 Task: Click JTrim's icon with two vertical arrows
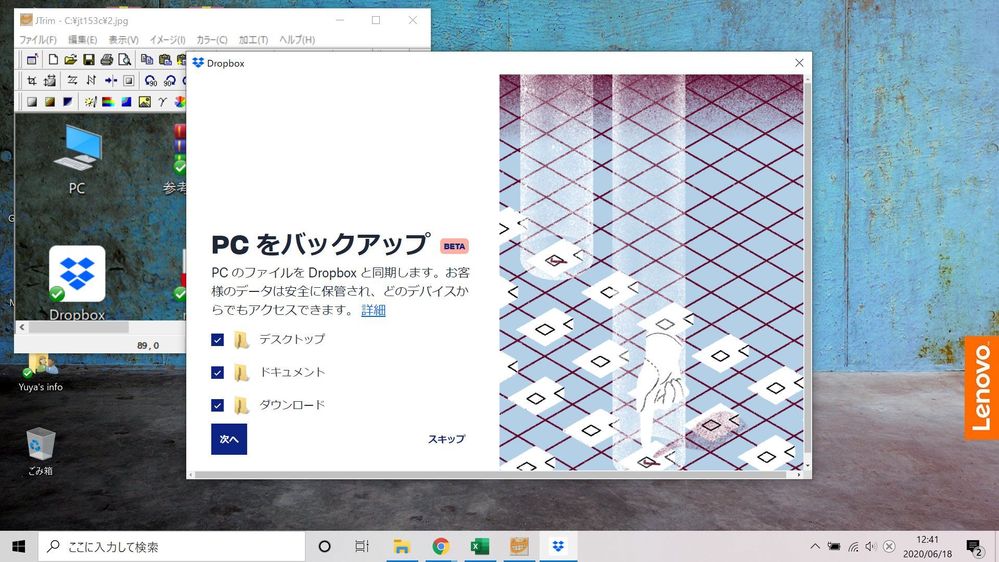pyautogui.click(x=91, y=80)
